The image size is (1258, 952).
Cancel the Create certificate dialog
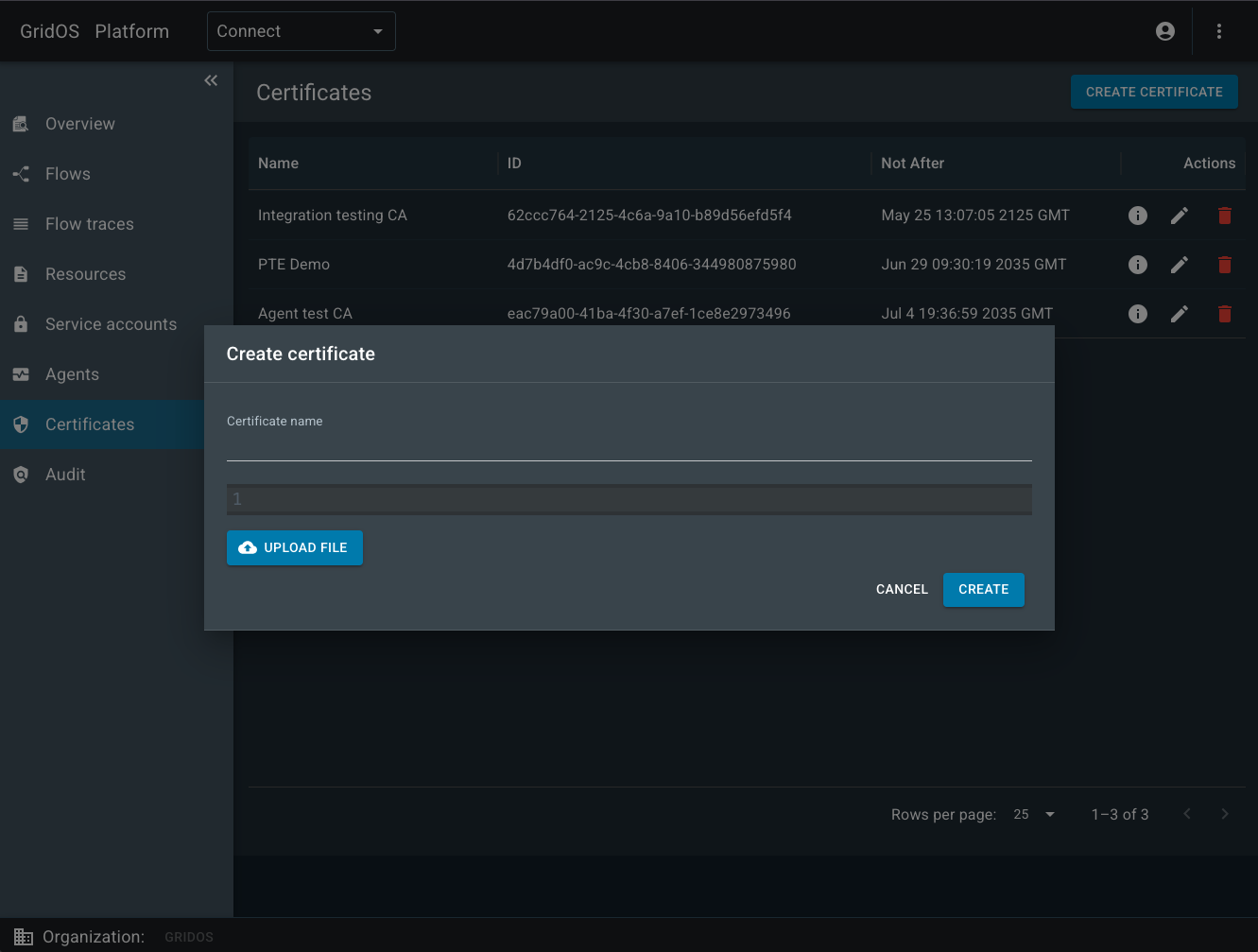(902, 589)
